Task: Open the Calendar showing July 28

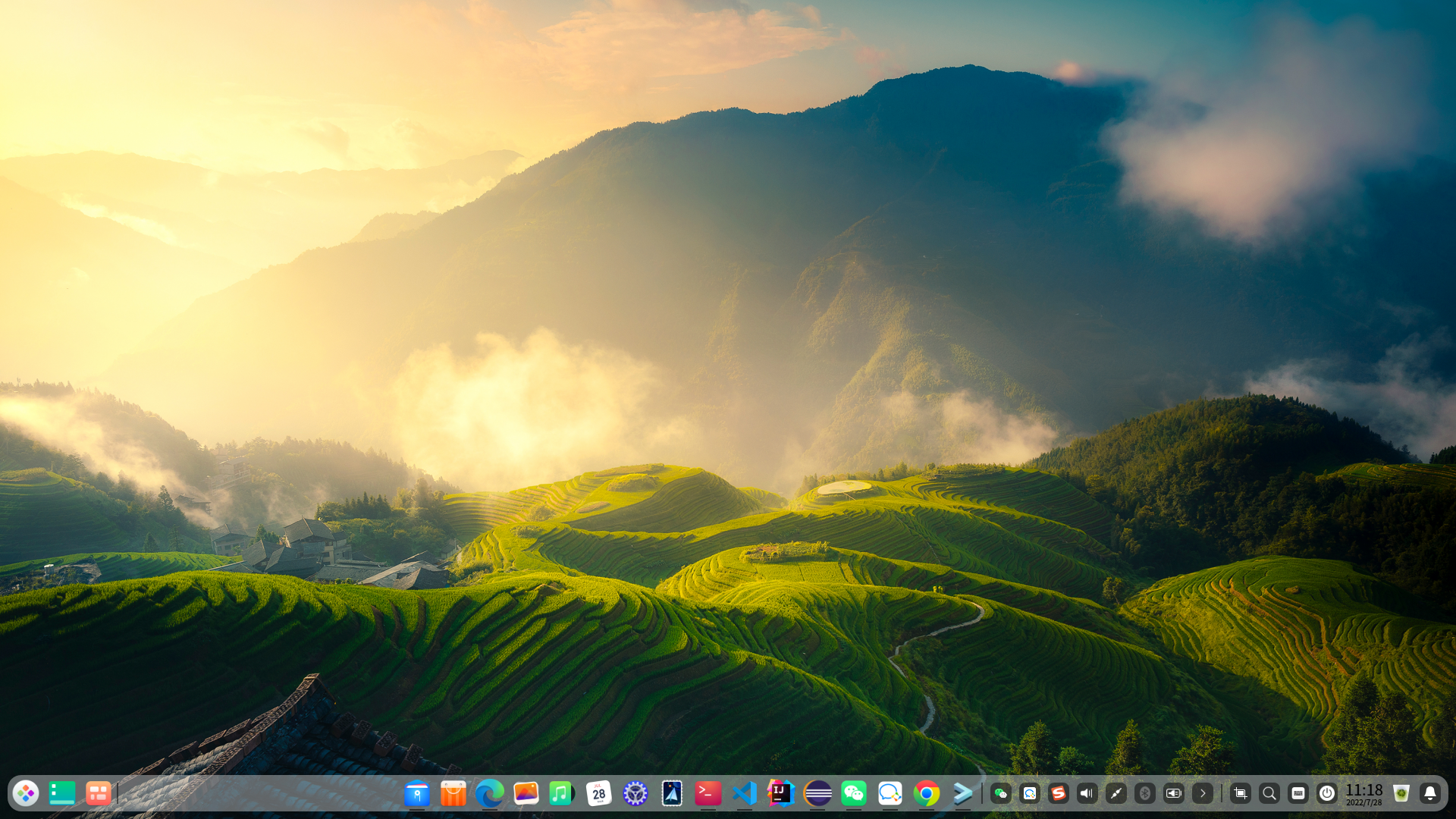Action: coord(598,793)
